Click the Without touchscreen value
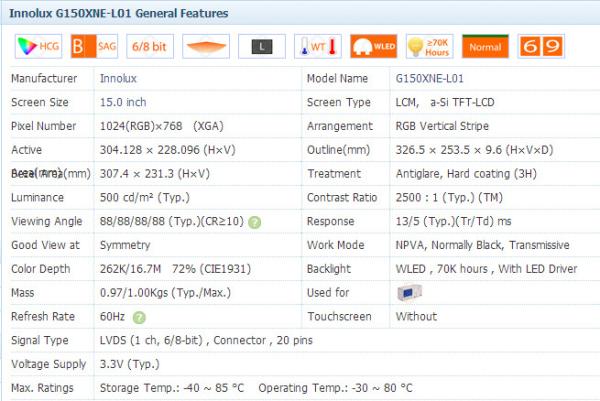This screenshot has width=600, height=401. (x=416, y=316)
